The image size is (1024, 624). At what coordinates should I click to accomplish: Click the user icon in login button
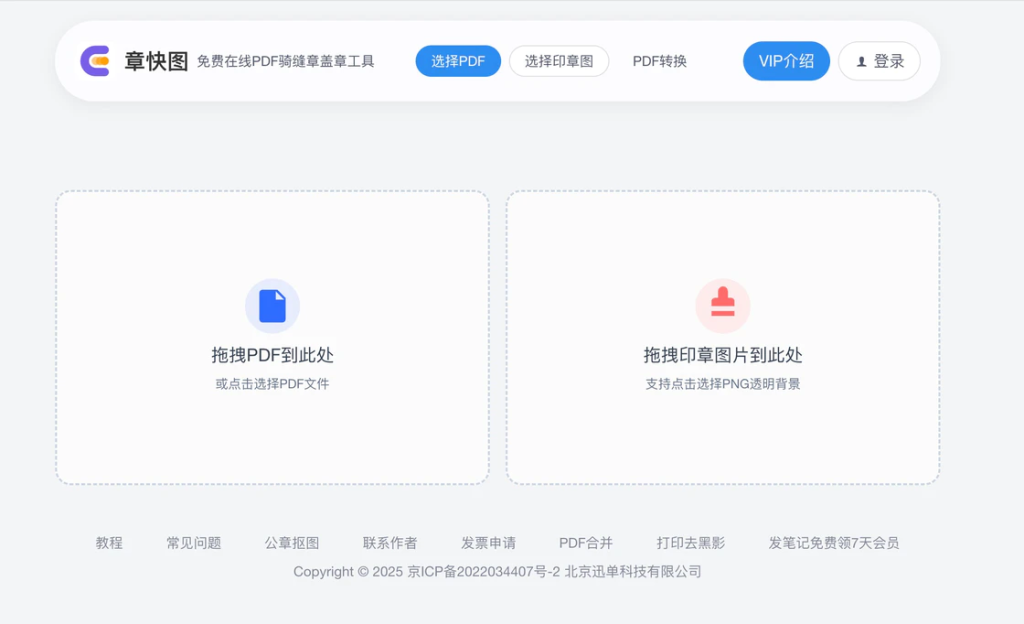(861, 62)
